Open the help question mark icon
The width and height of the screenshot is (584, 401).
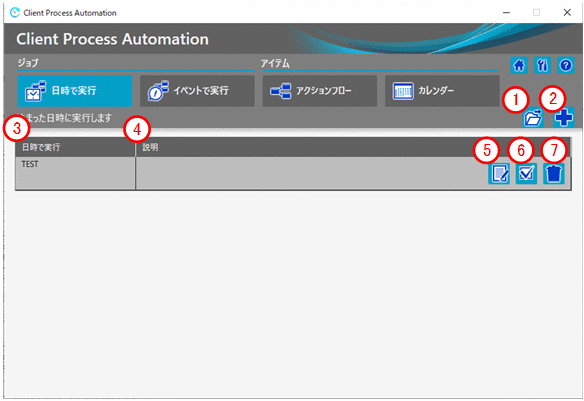pyautogui.click(x=566, y=66)
